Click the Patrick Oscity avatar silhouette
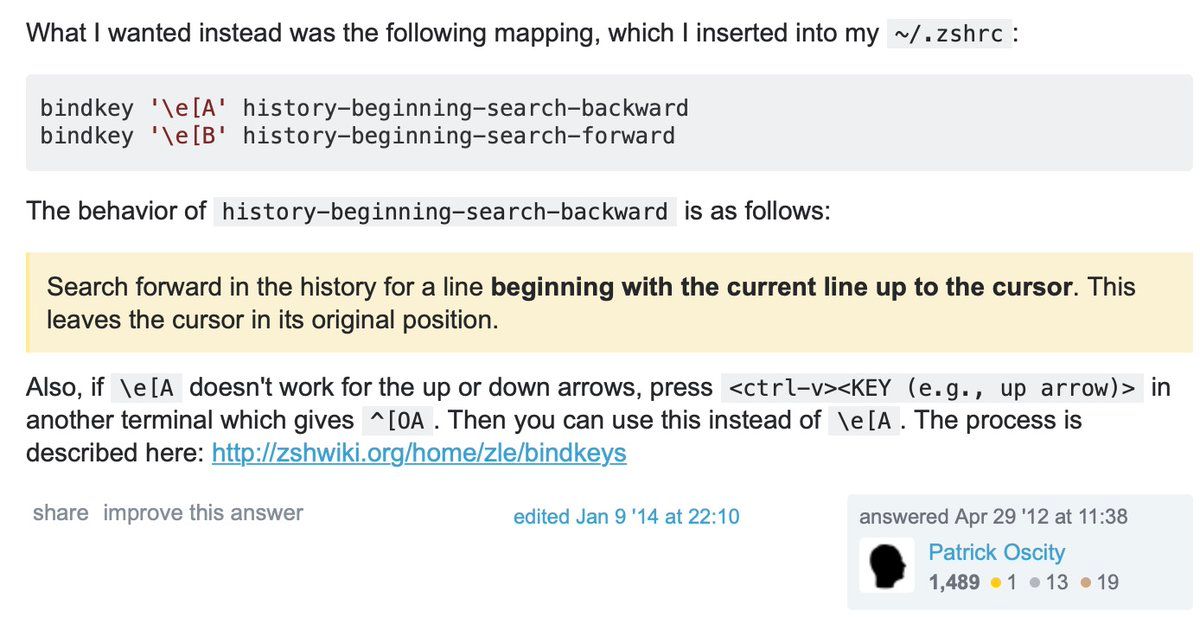Viewport: 1200px width, 617px height. click(888, 566)
